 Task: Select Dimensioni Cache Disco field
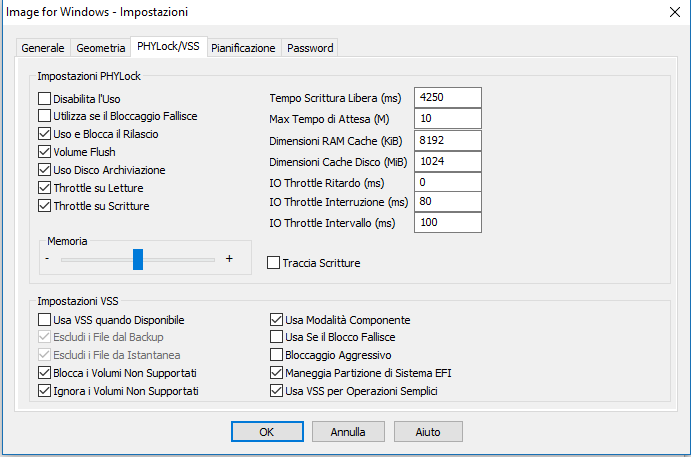(x=448, y=161)
